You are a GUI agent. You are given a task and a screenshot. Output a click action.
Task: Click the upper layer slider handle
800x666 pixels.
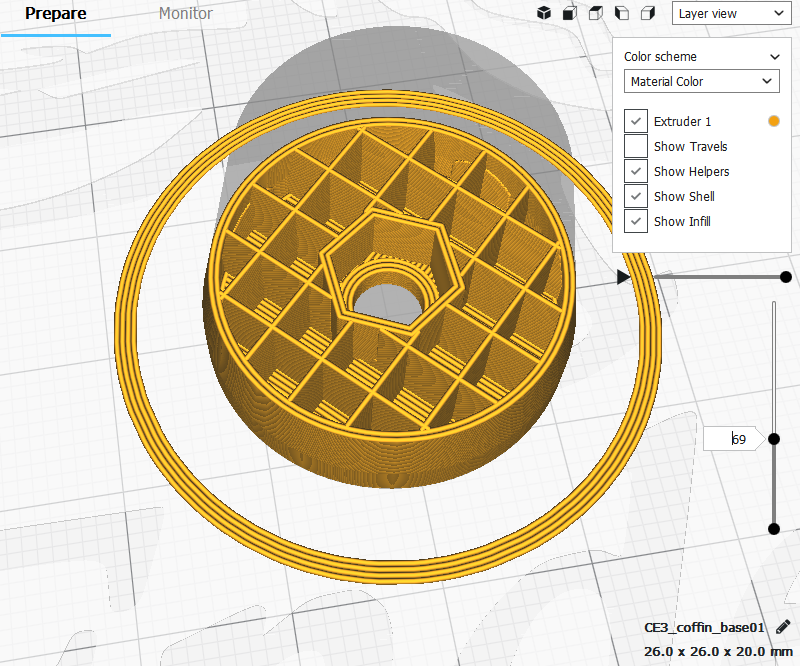click(773, 439)
